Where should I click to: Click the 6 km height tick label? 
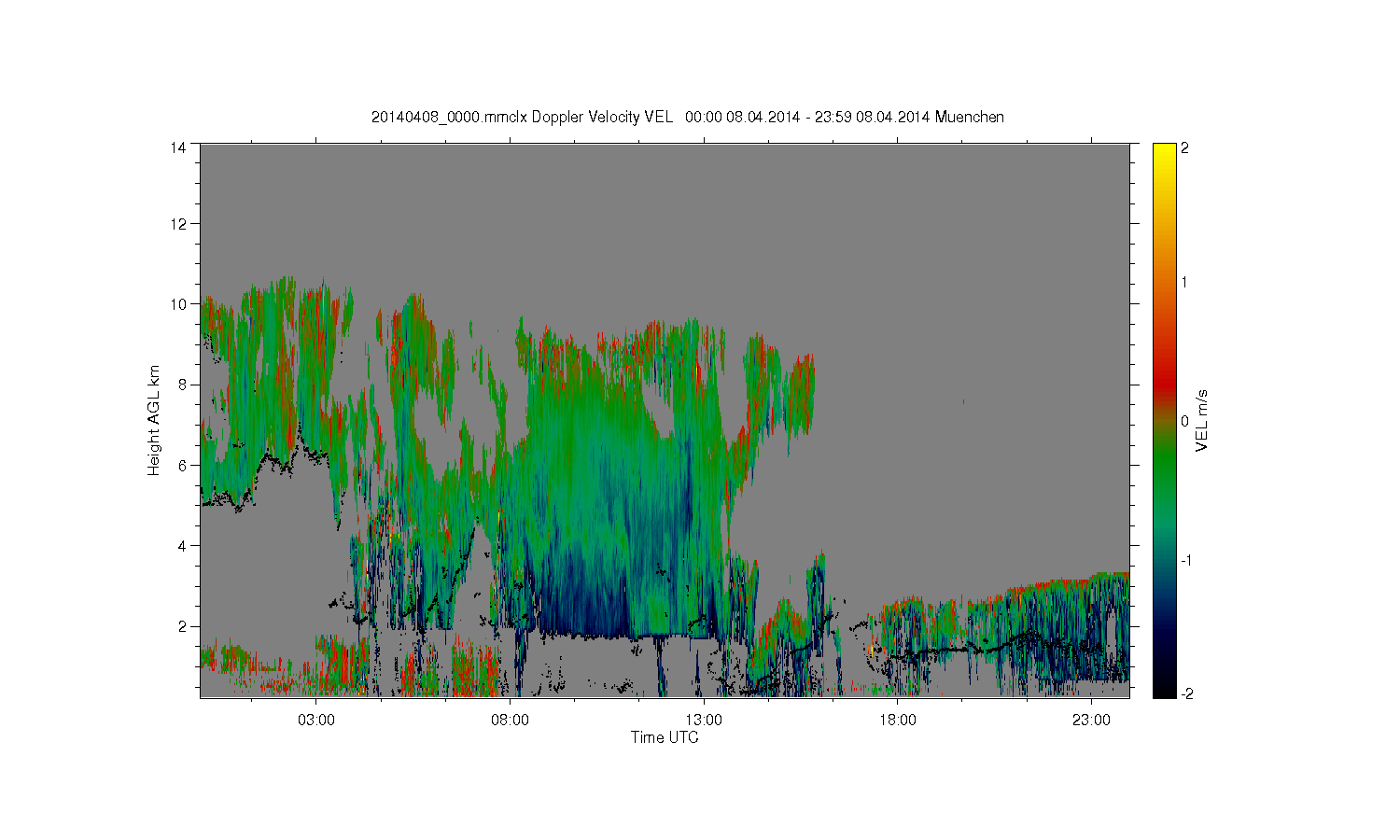[x=182, y=465]
